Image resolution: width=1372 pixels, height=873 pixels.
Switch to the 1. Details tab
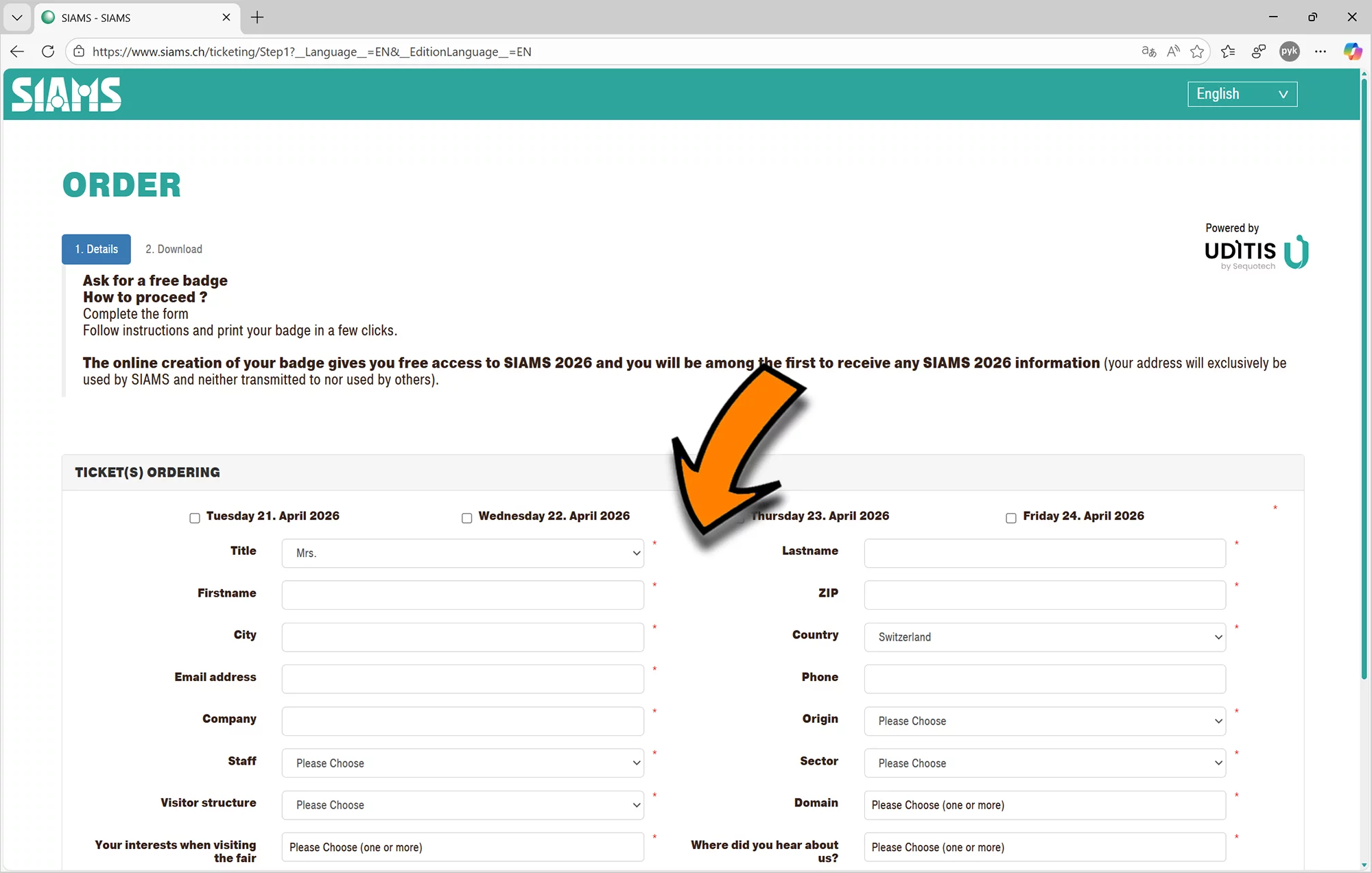(x=96, y=249)
